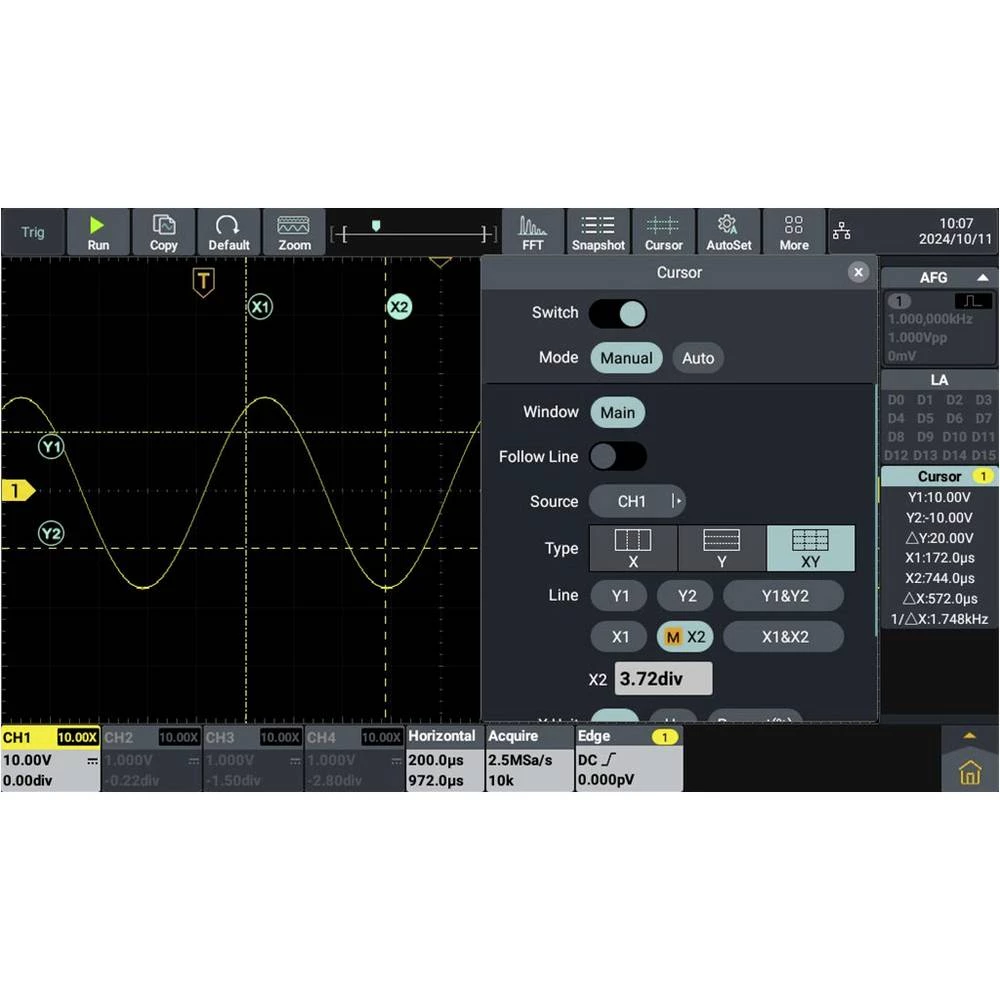This screenshot has height=1000, width=1000.
Task: Expand the AFG panel arrow
Action: [982, 278]
